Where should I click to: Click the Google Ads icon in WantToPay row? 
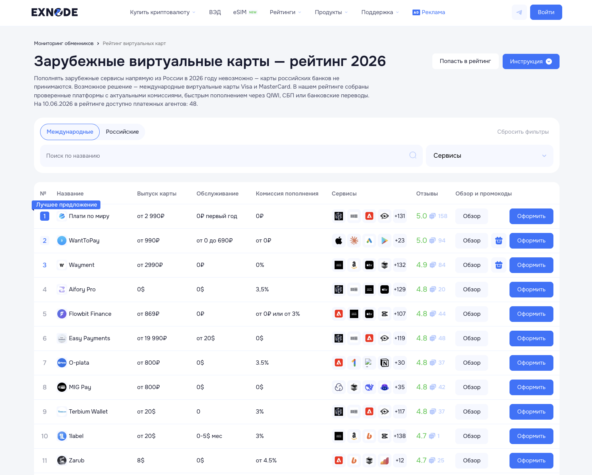pyautogui.click(x=369, y=241)
